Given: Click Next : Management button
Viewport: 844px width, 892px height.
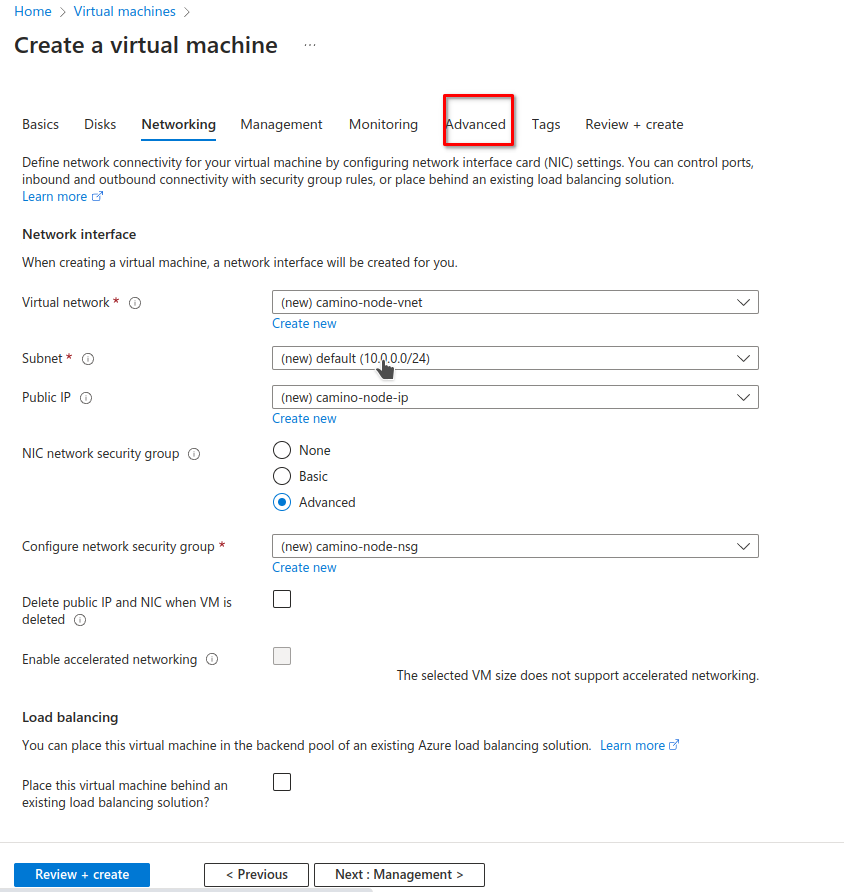Looking at the screenshot, I should click(x=399, y=875).
